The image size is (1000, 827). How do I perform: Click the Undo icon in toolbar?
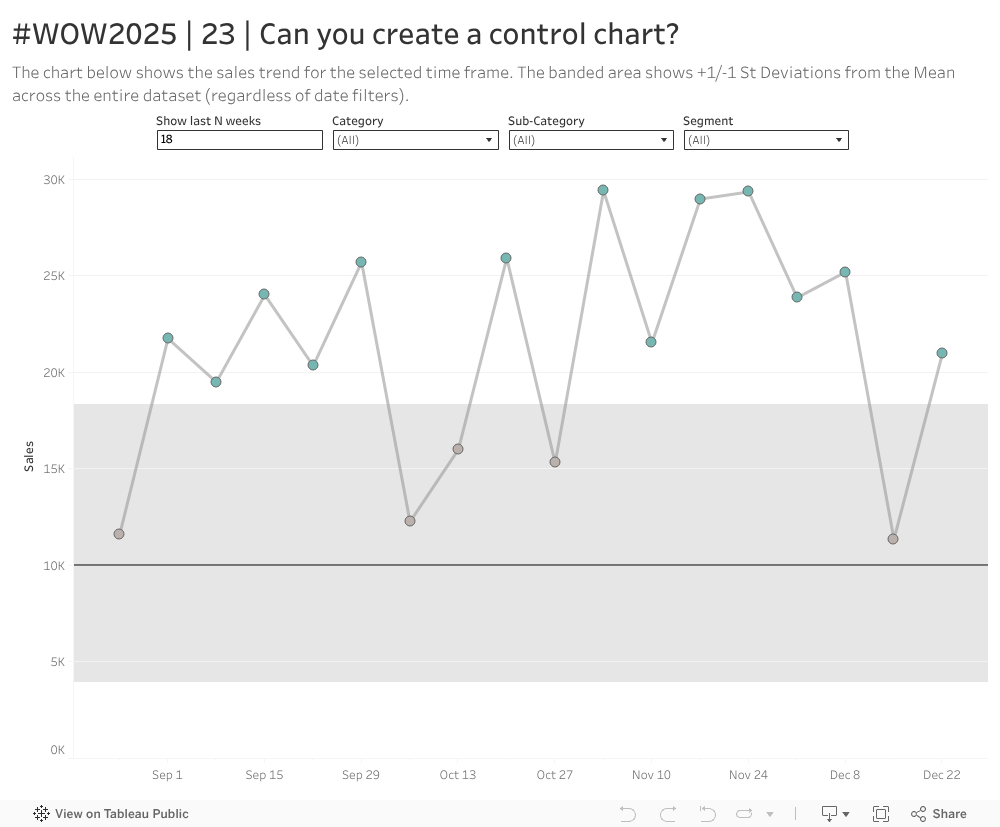628,814
